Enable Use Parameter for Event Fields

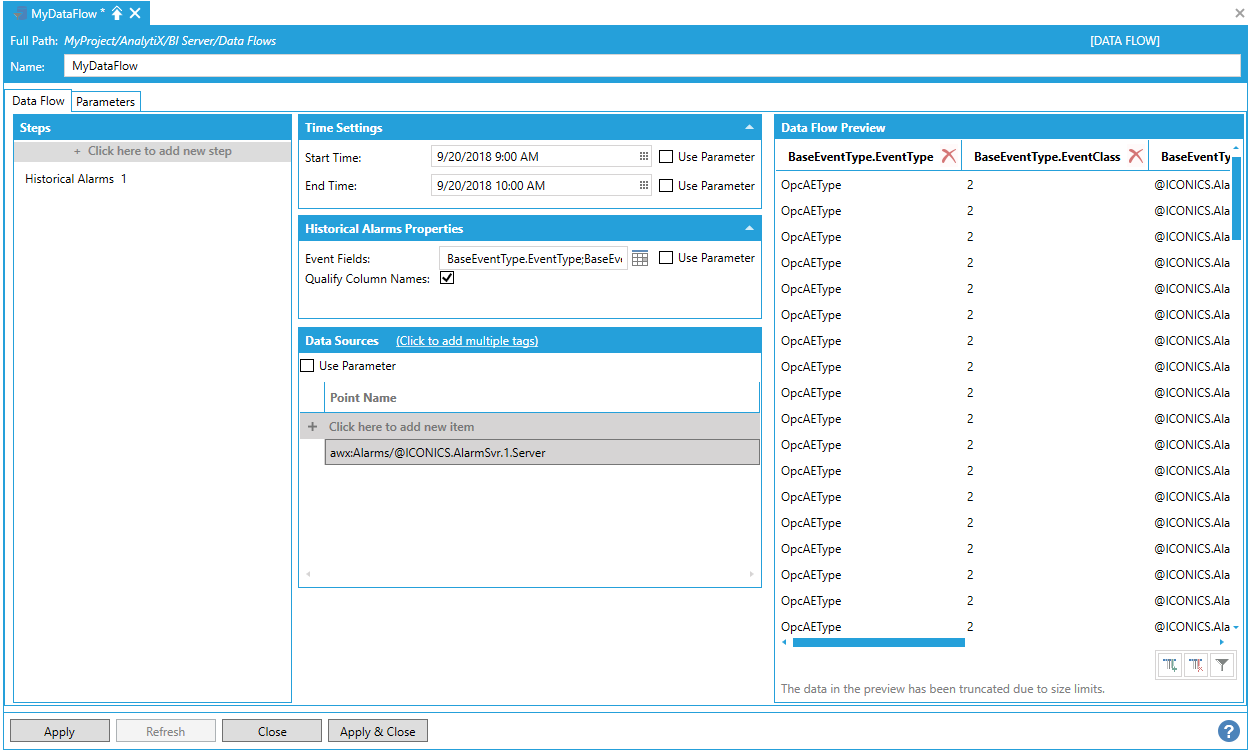click(x=666, y=258)
